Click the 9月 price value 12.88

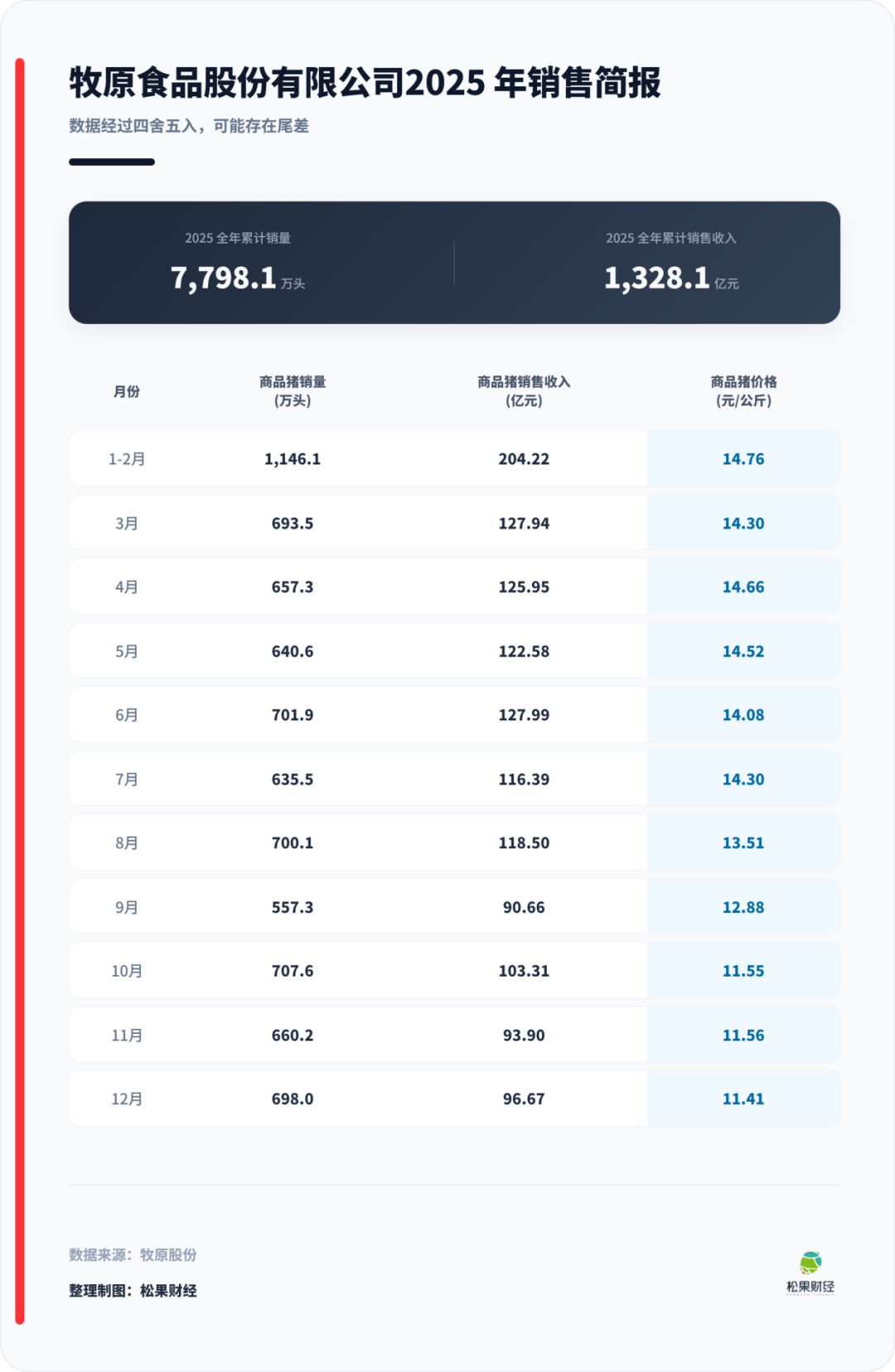click(743, 907)
